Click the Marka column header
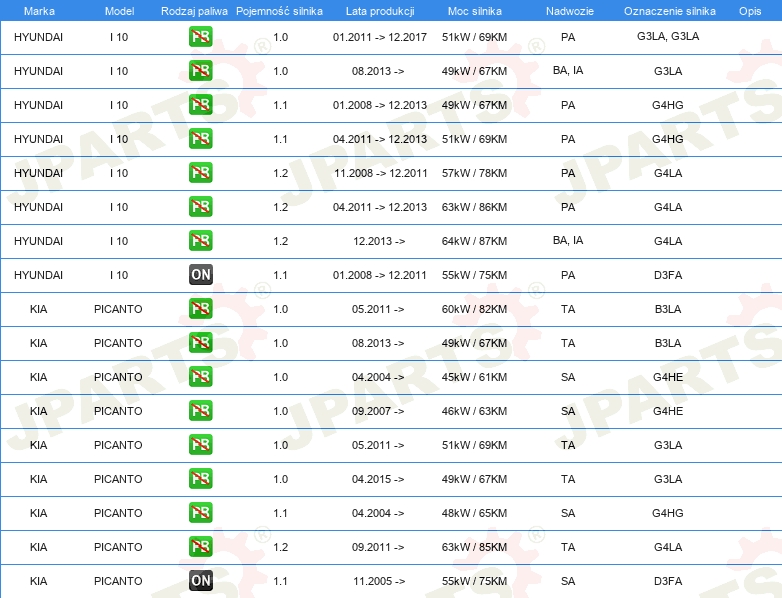Screen dimensions: 782x598 38,10
